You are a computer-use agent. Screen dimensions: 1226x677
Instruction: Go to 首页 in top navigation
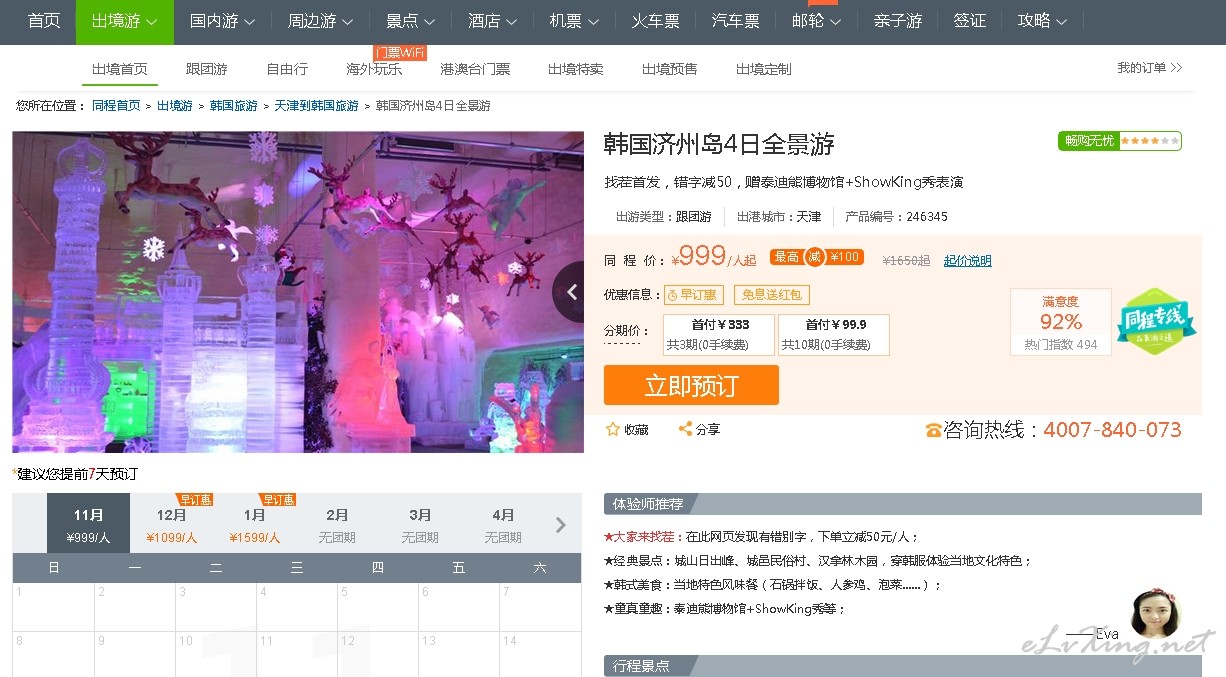[x=44, y=21]
